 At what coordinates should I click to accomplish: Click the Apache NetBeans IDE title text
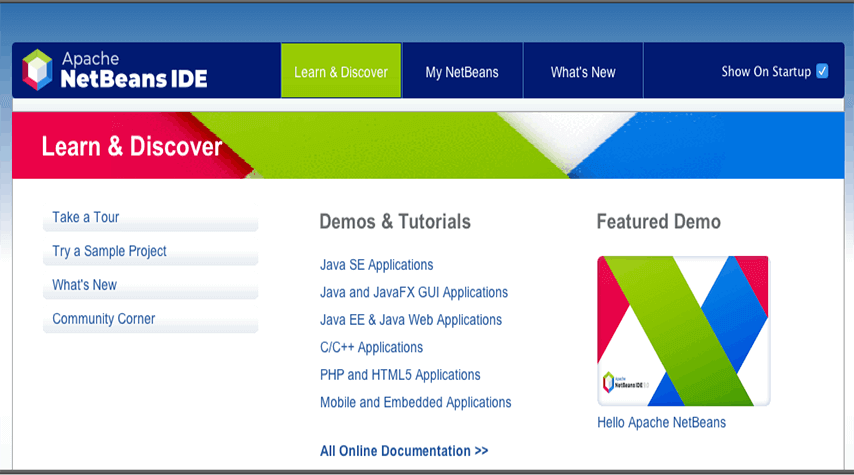point(133,70)
